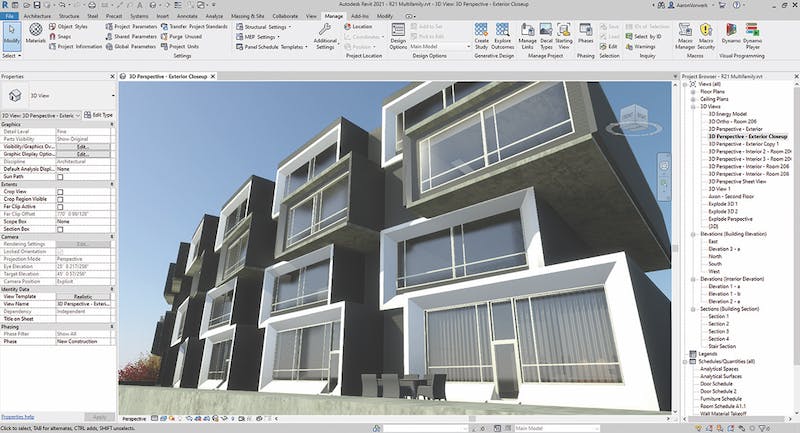The height and width of the screenshot is (433, 800).
Task: Open the Structure ribbon tab
Action: (69, 16)
